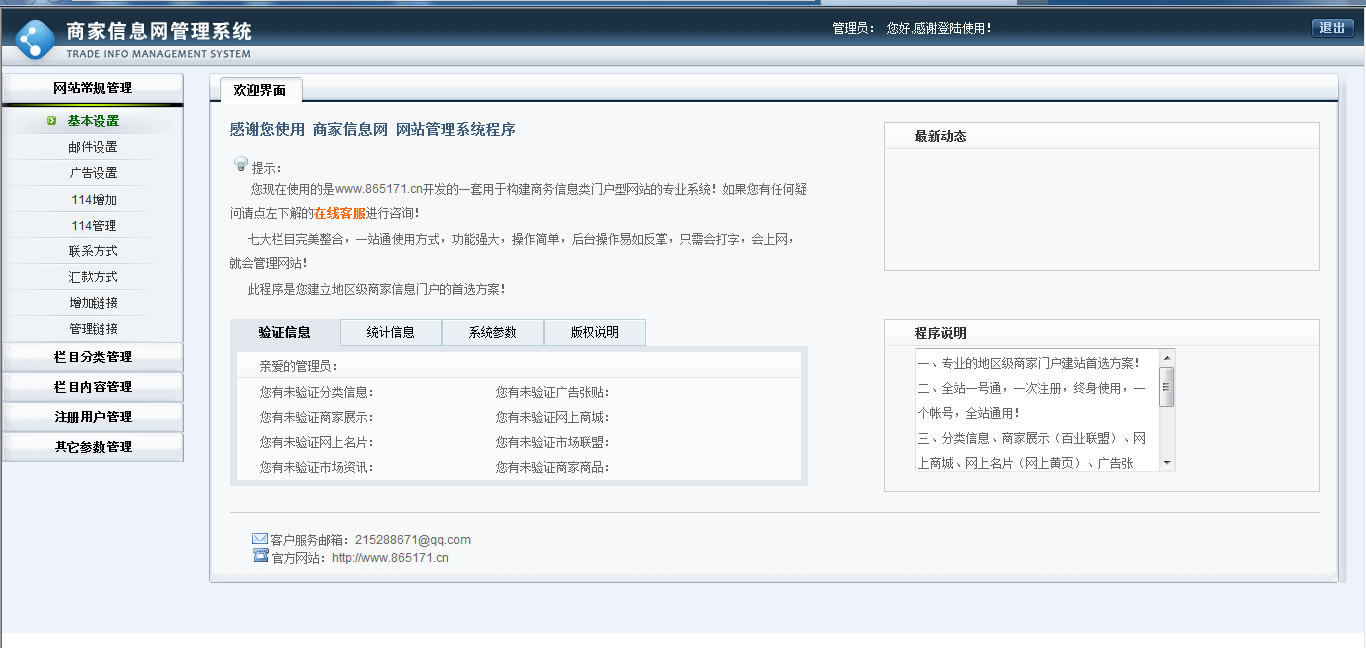Expand the 其它参数管理 section

pos(93,447)
